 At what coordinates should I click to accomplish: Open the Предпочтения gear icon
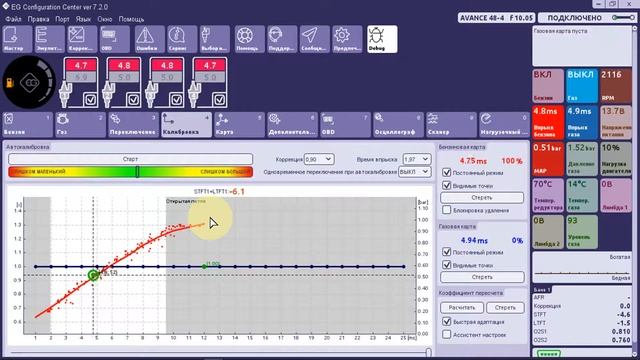[347, 39]
